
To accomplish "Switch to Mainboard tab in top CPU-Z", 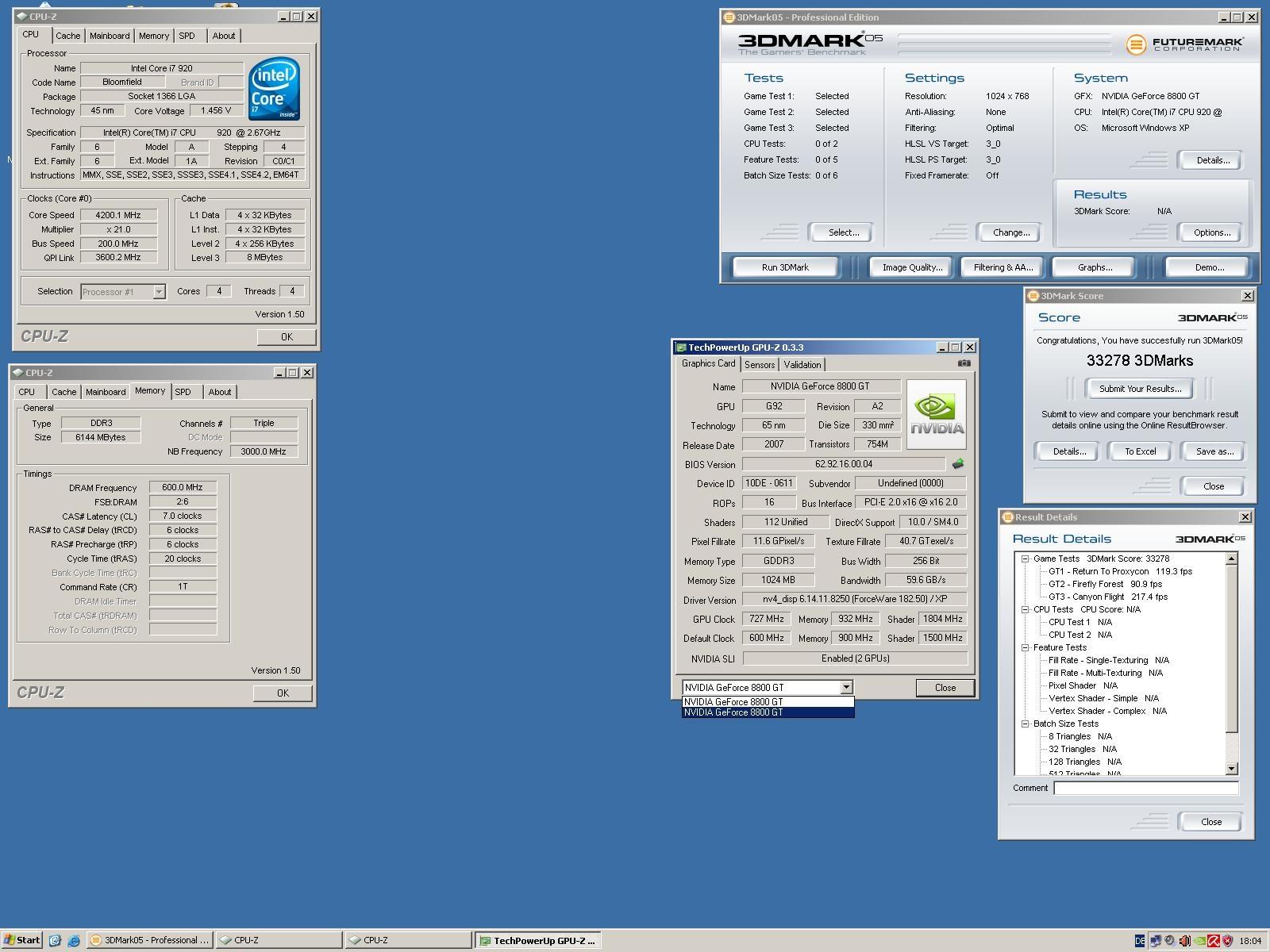I will click(x=110, y=36).
